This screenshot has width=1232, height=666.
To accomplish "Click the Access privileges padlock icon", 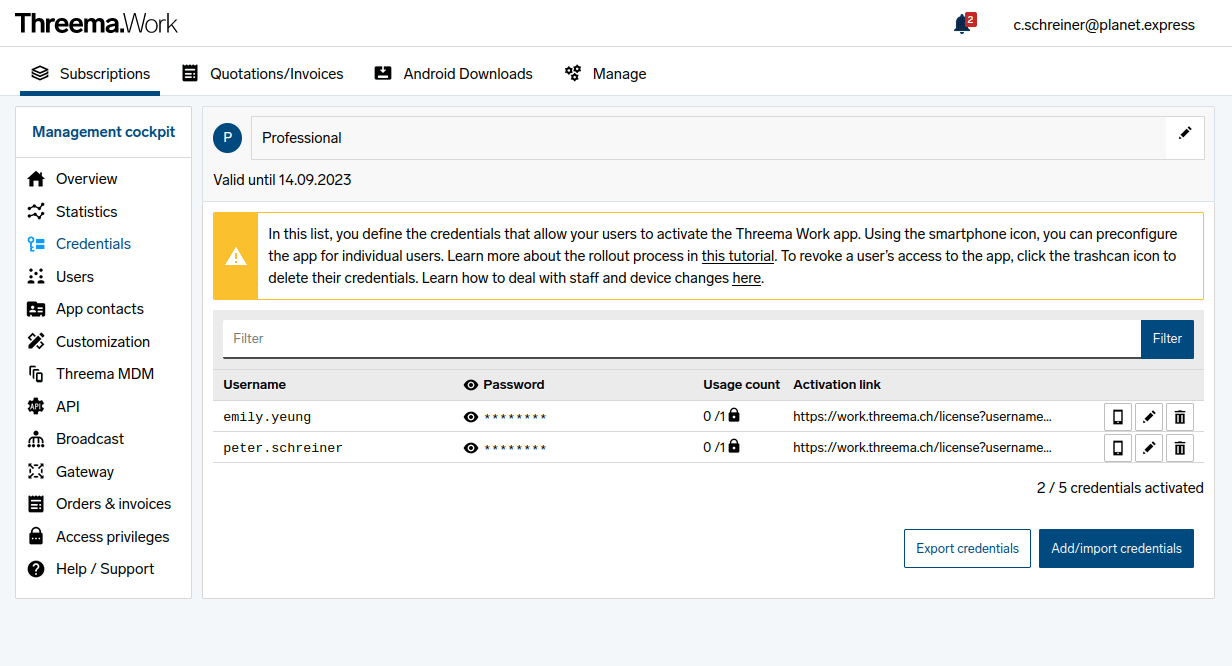I will (x=36, y=537).
